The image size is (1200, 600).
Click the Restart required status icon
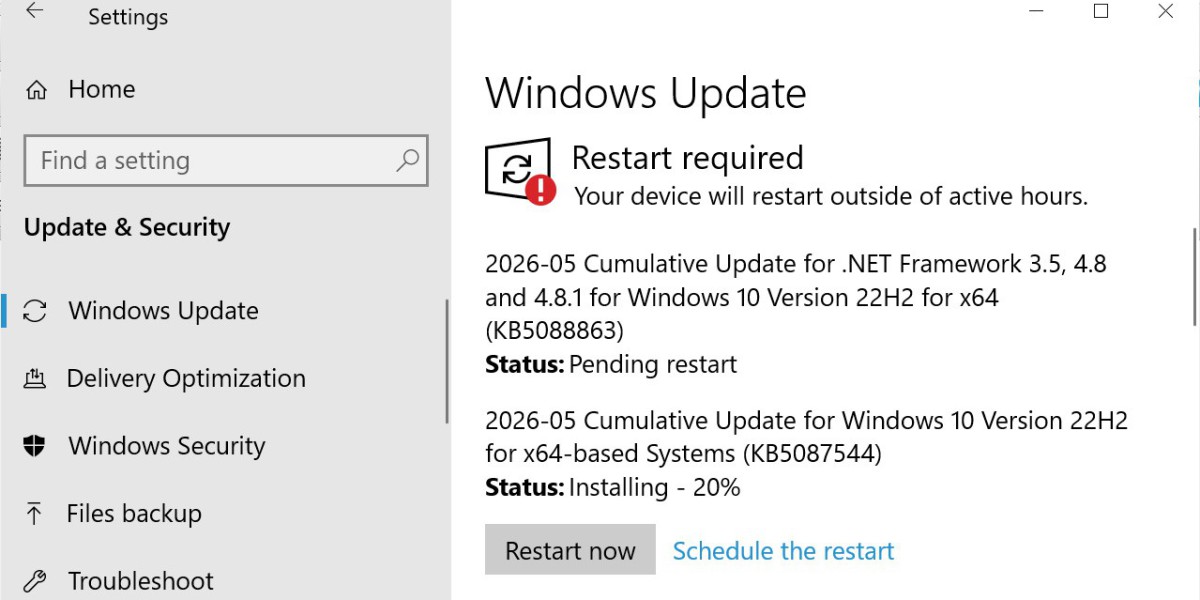coord(519,171)
